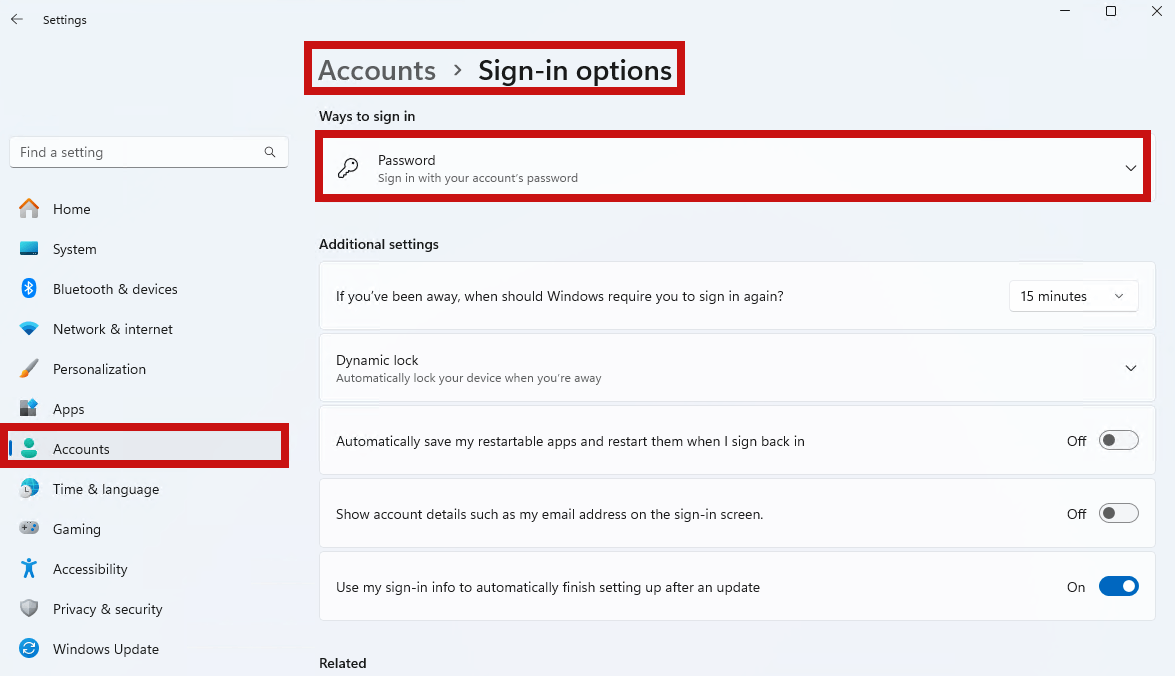This screenshot has height=676, width=1175.
Task: Select Accessibility in the sidebar
Action: pos(90,569)
